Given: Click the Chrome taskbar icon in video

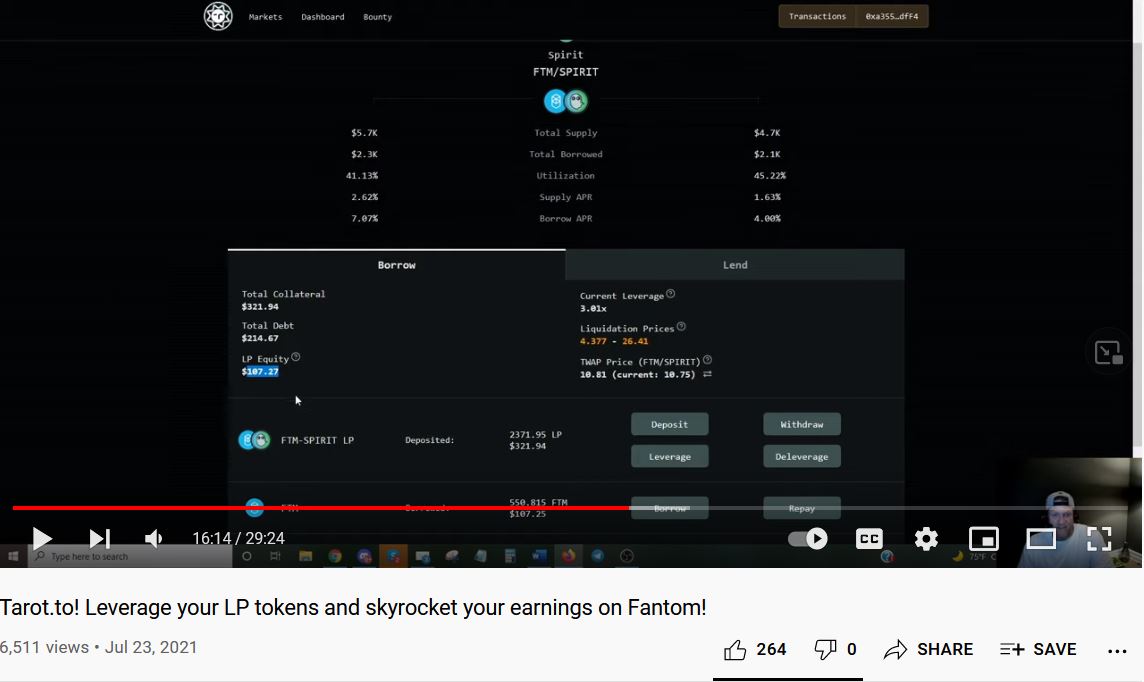Looking at the screenshot, I should 335,556.
